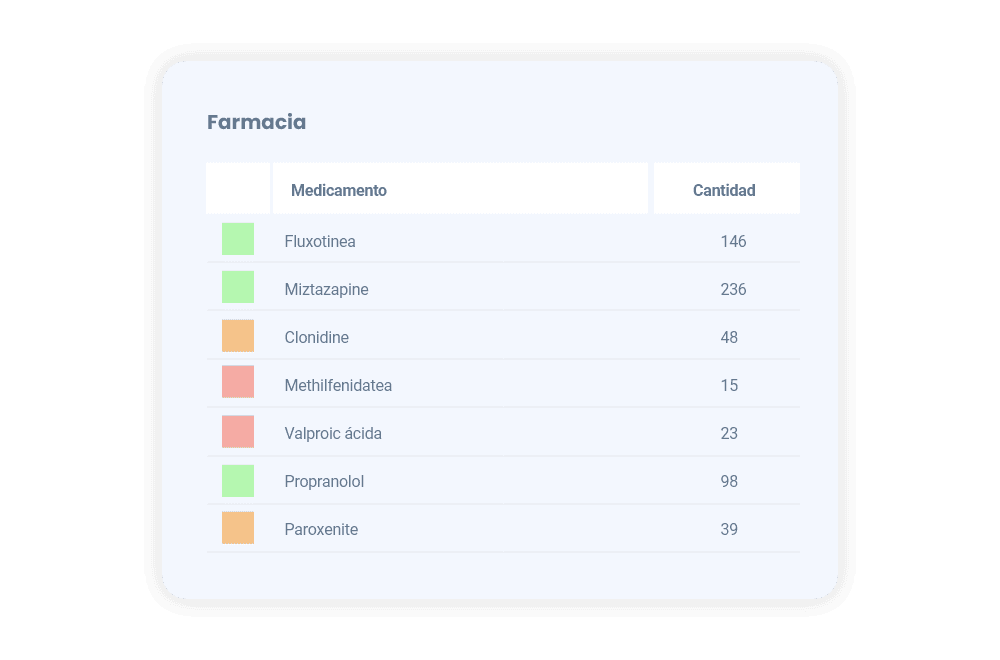Screen dimensions: 1000x660
Task: Click the green swatch beside Fluxotinea
Action: tap(238, 240)
